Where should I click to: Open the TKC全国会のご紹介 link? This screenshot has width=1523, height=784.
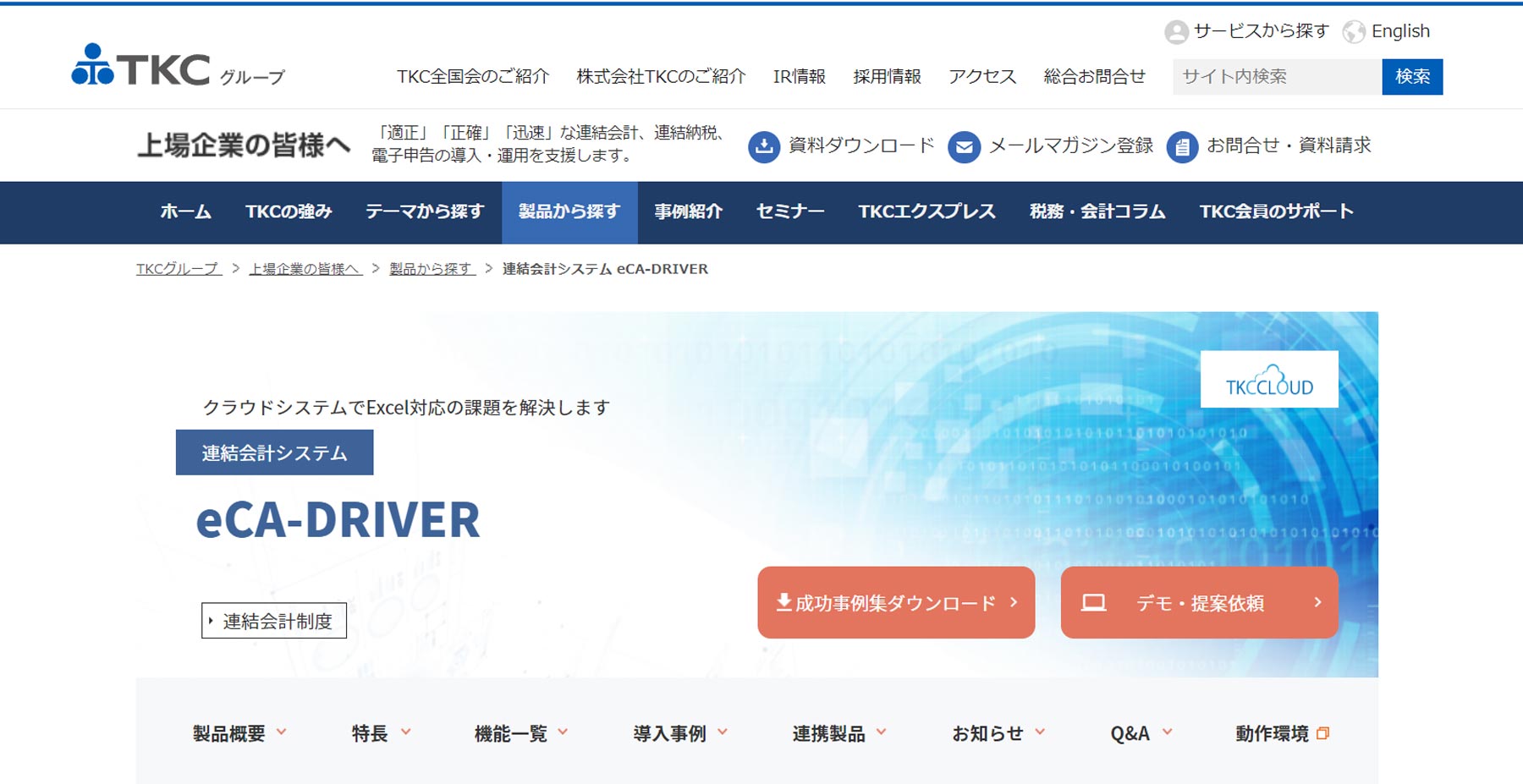click(x=473, y=77)
